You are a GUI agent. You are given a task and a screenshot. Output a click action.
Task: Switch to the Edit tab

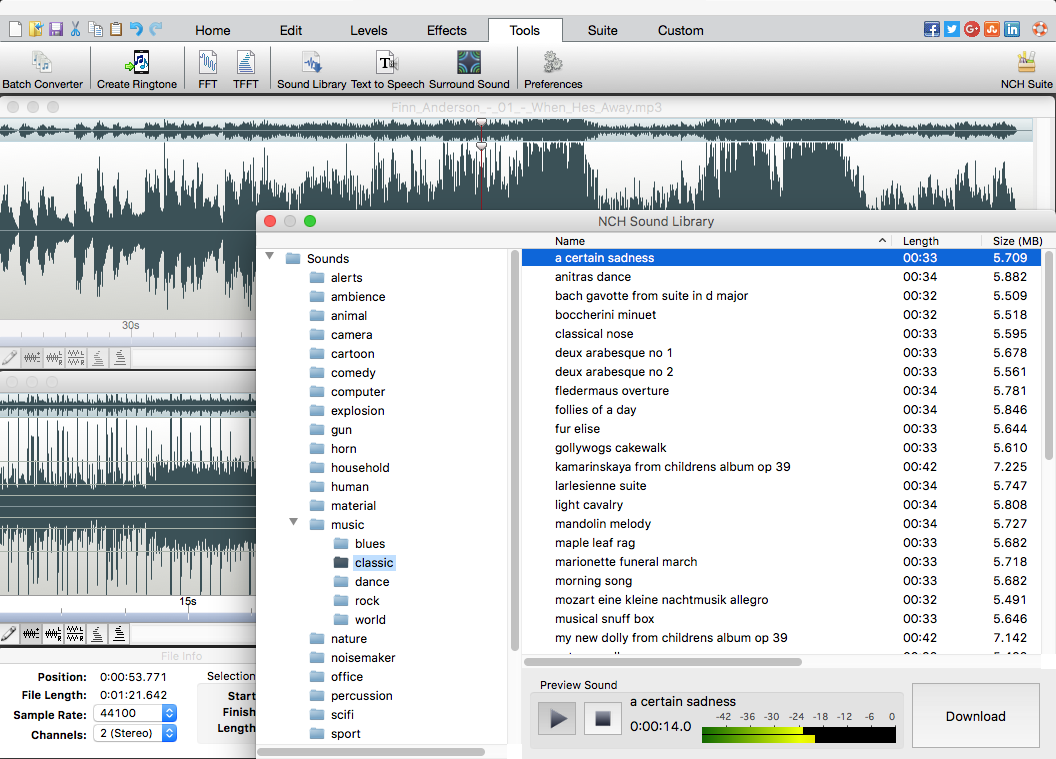coord(291,30)
